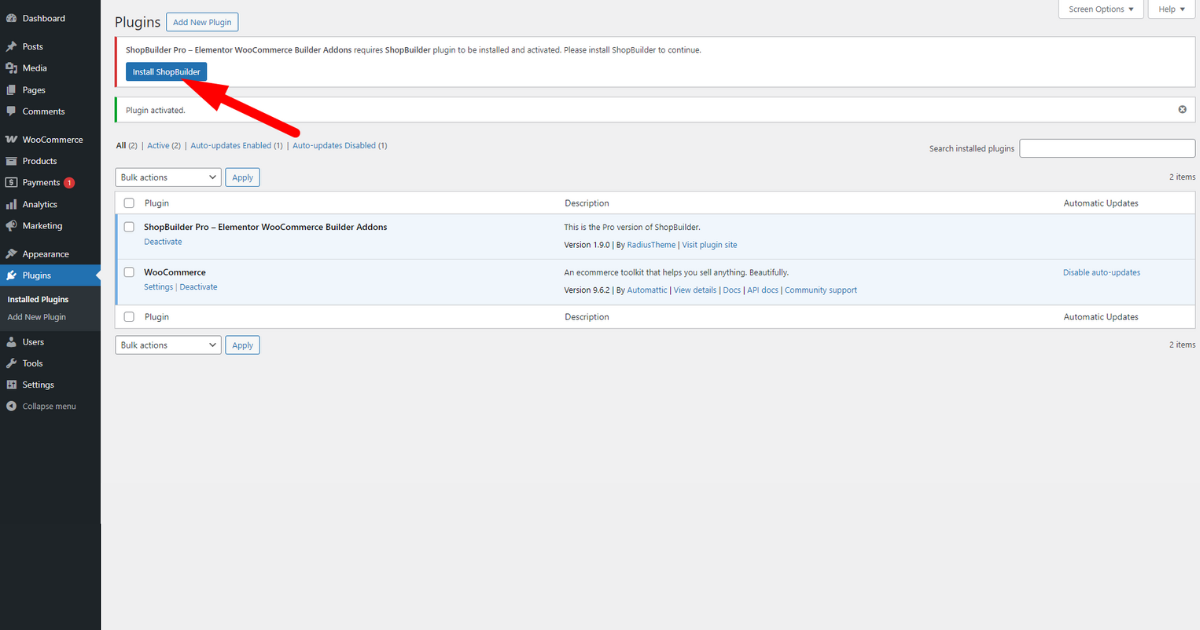Image resolution: width=1200 pixels, height=630 pixels.
Task: Dismiss the Plugin activated notice
Action: pos(1182,109)
